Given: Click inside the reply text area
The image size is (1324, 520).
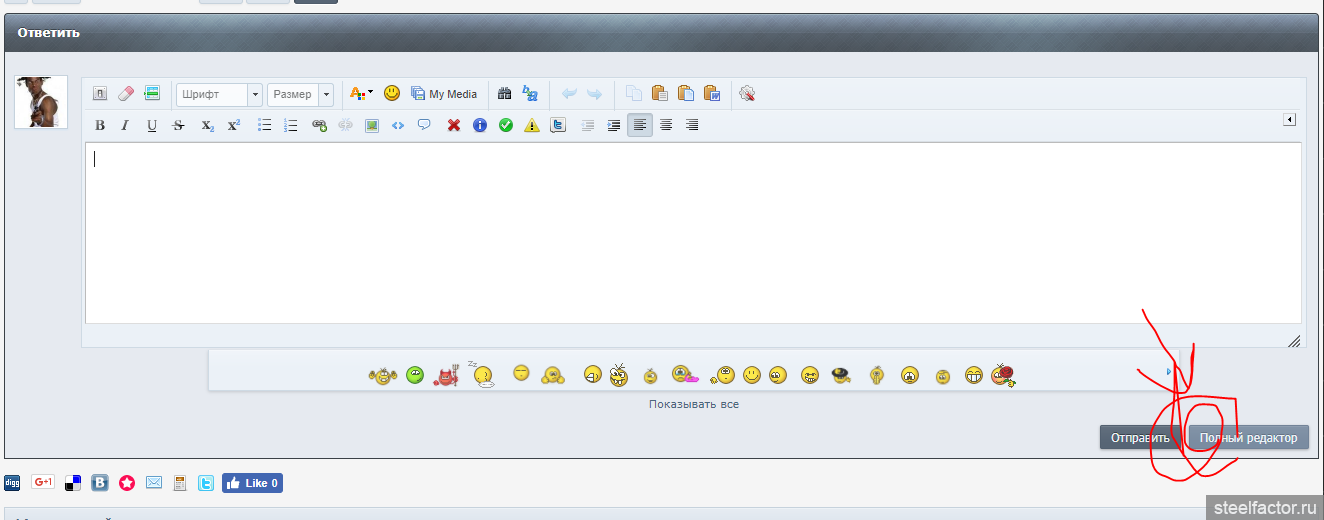Looking at the screenshot, I should coord(692,232).
